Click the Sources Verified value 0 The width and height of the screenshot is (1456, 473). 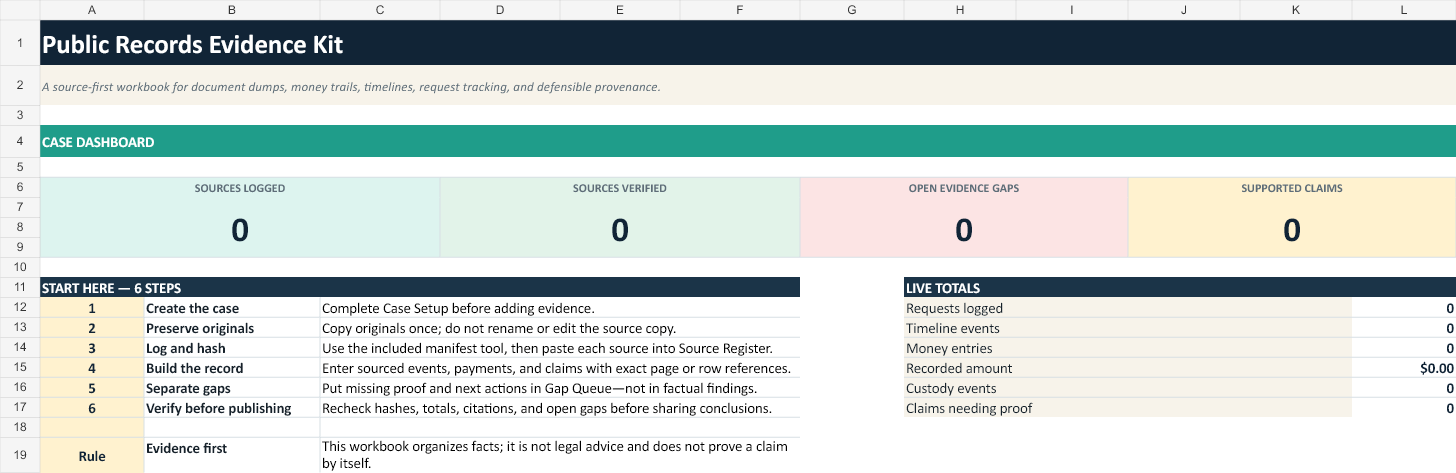pos(620,230)
